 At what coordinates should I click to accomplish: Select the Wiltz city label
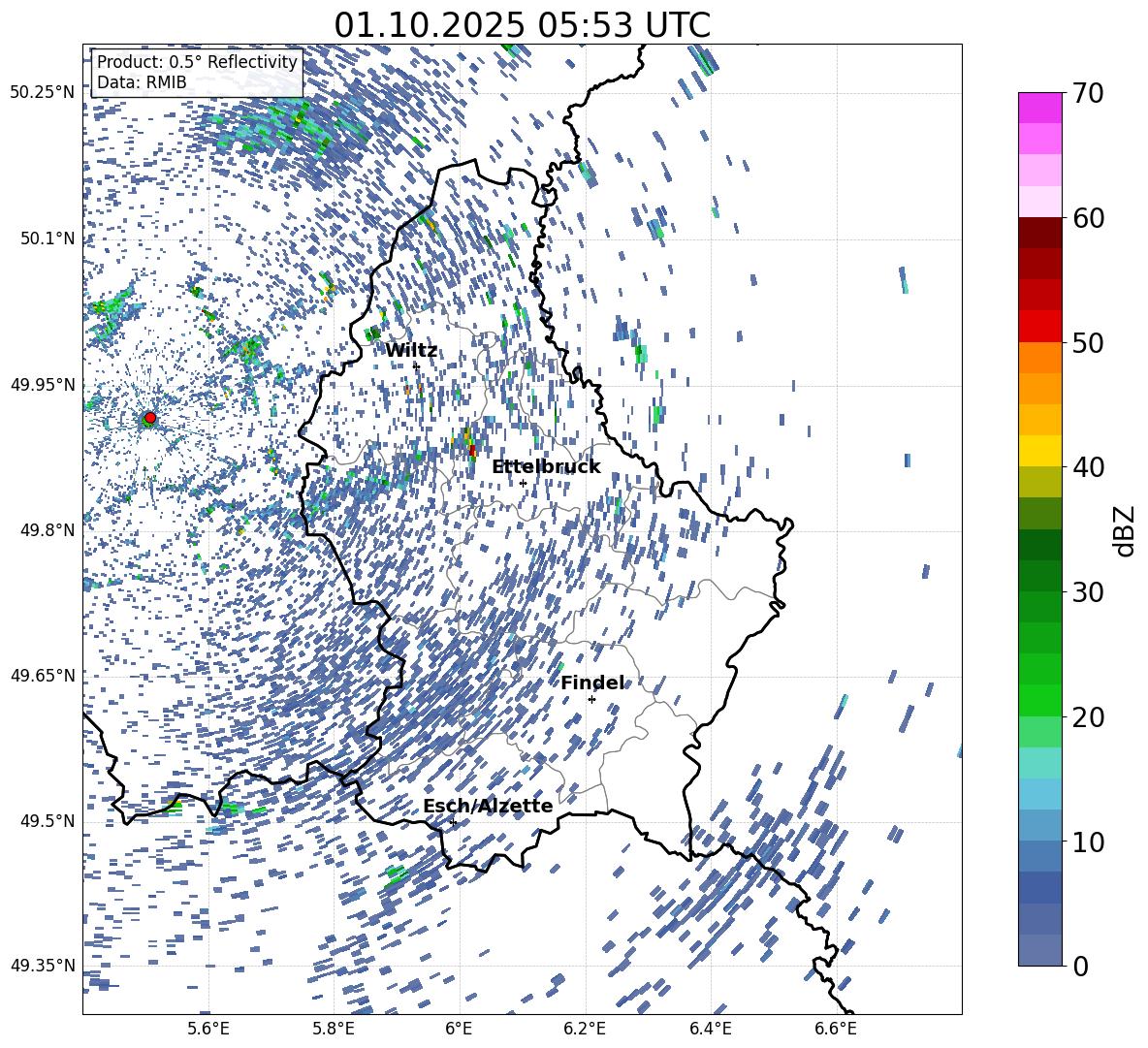pos(411,351)
